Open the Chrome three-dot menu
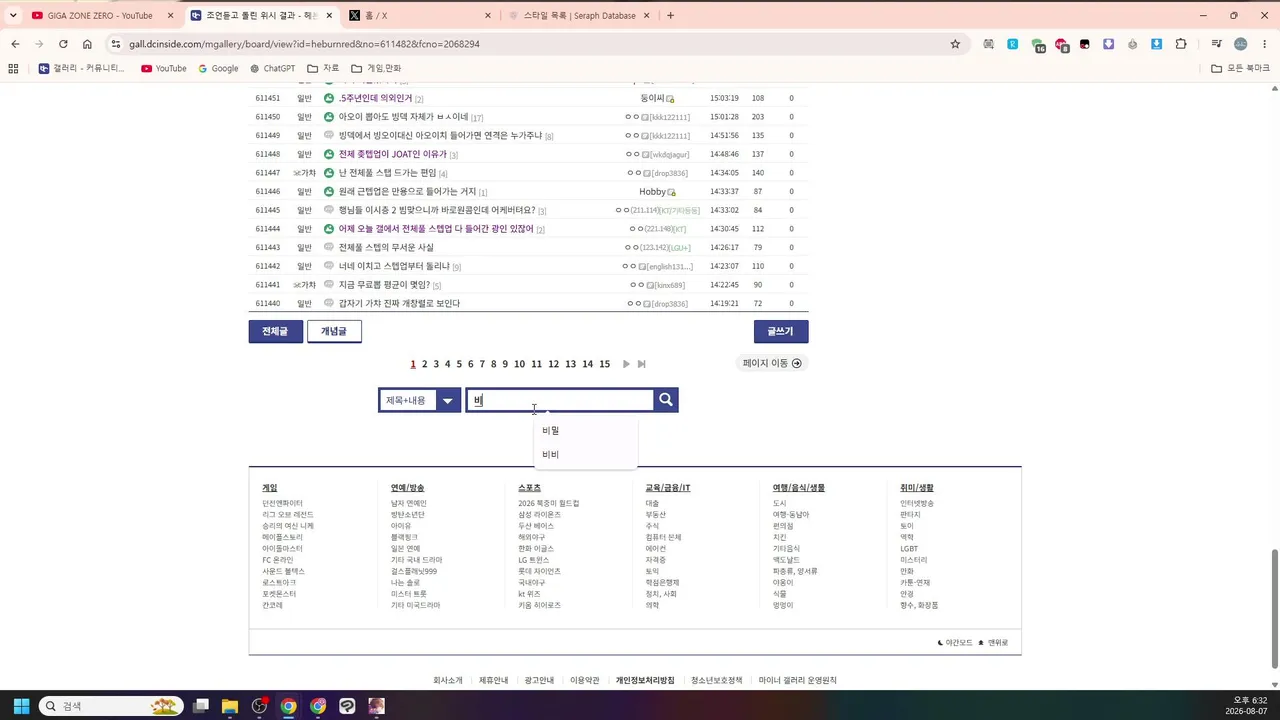 [1264, 44]
